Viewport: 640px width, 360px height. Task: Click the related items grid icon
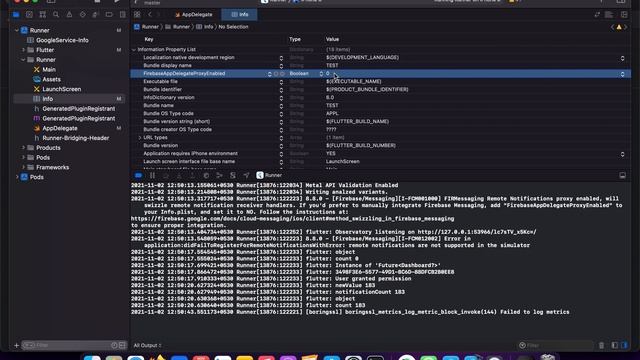point(137,15)
